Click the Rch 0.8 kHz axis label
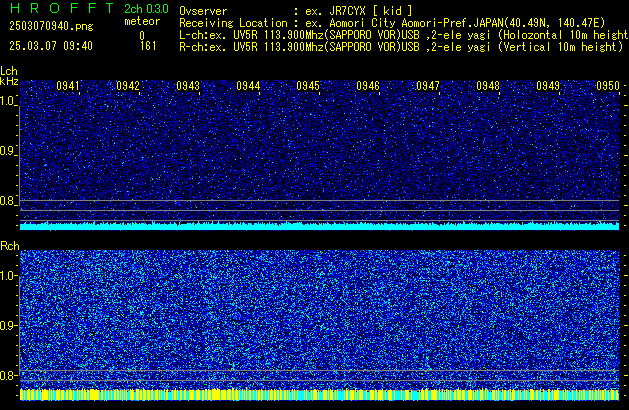The image size is (629, 410). pyautogui.click(x=8, y=375)
